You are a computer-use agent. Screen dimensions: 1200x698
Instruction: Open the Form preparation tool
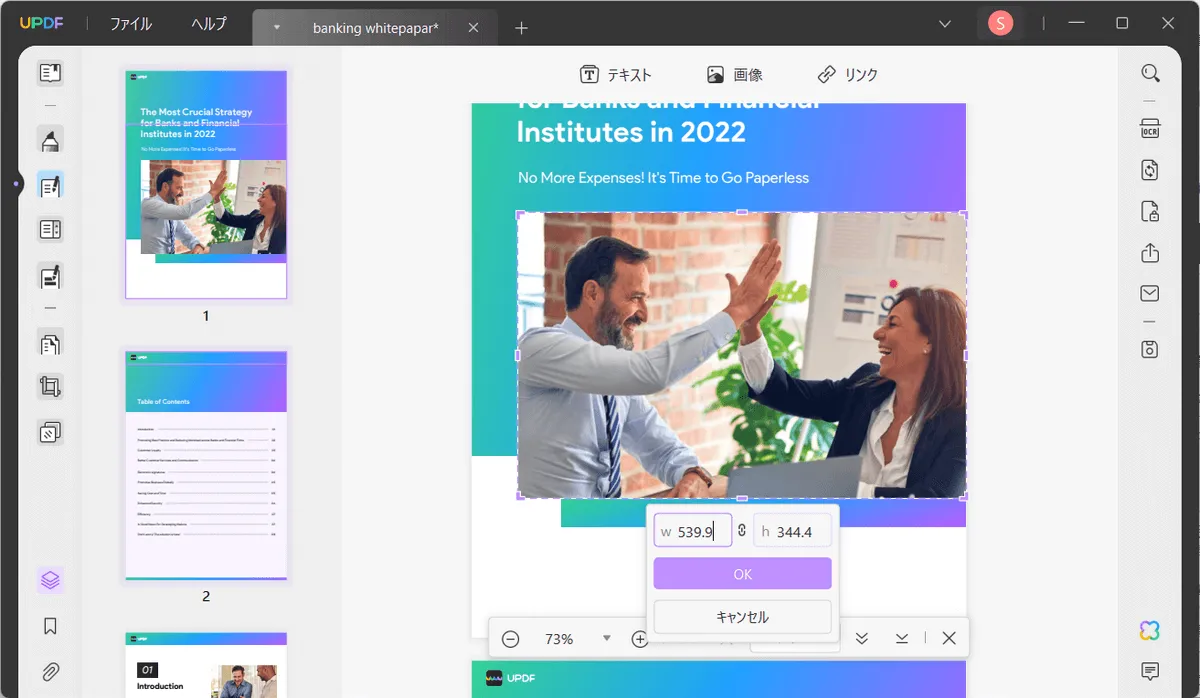(x=50, y=230)
